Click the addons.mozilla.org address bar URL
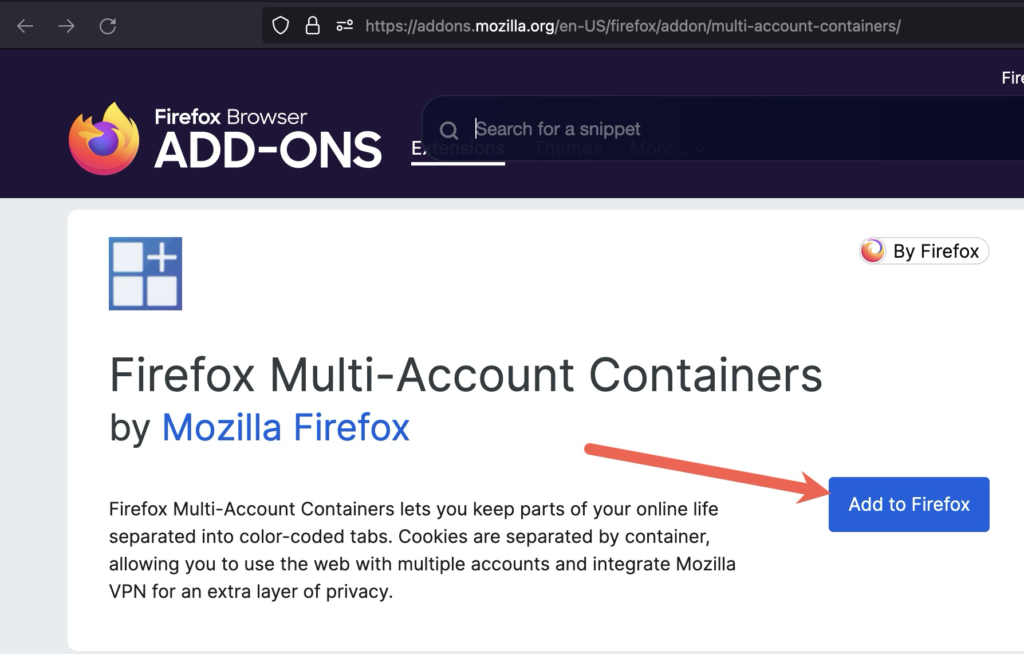Image resolution: width=1024 pixels, height=654 pixels. click(632, 26)
